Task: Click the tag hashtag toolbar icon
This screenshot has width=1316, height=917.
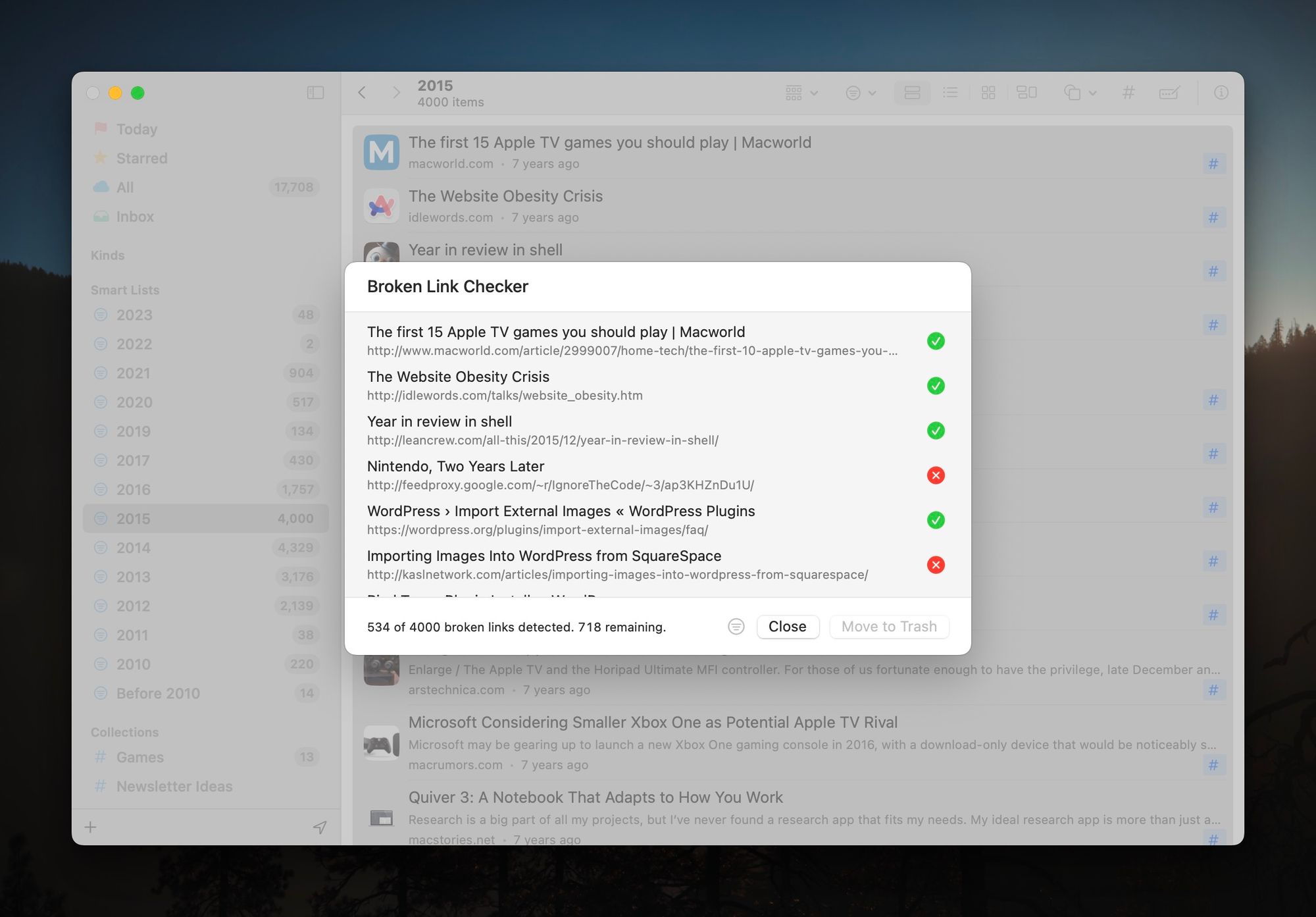Action: tap(1128, 93)
